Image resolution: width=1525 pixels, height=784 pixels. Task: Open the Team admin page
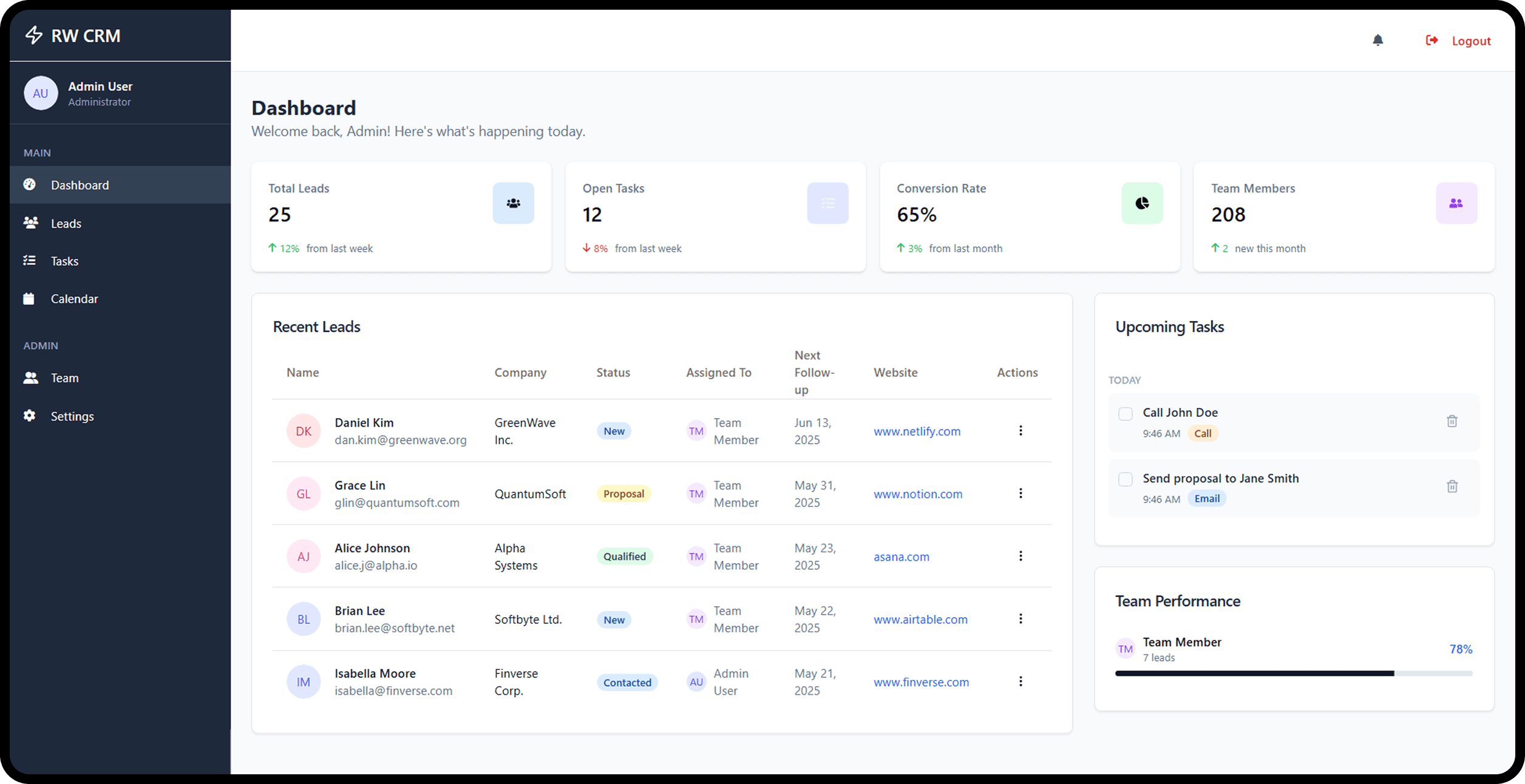[120, 378]
